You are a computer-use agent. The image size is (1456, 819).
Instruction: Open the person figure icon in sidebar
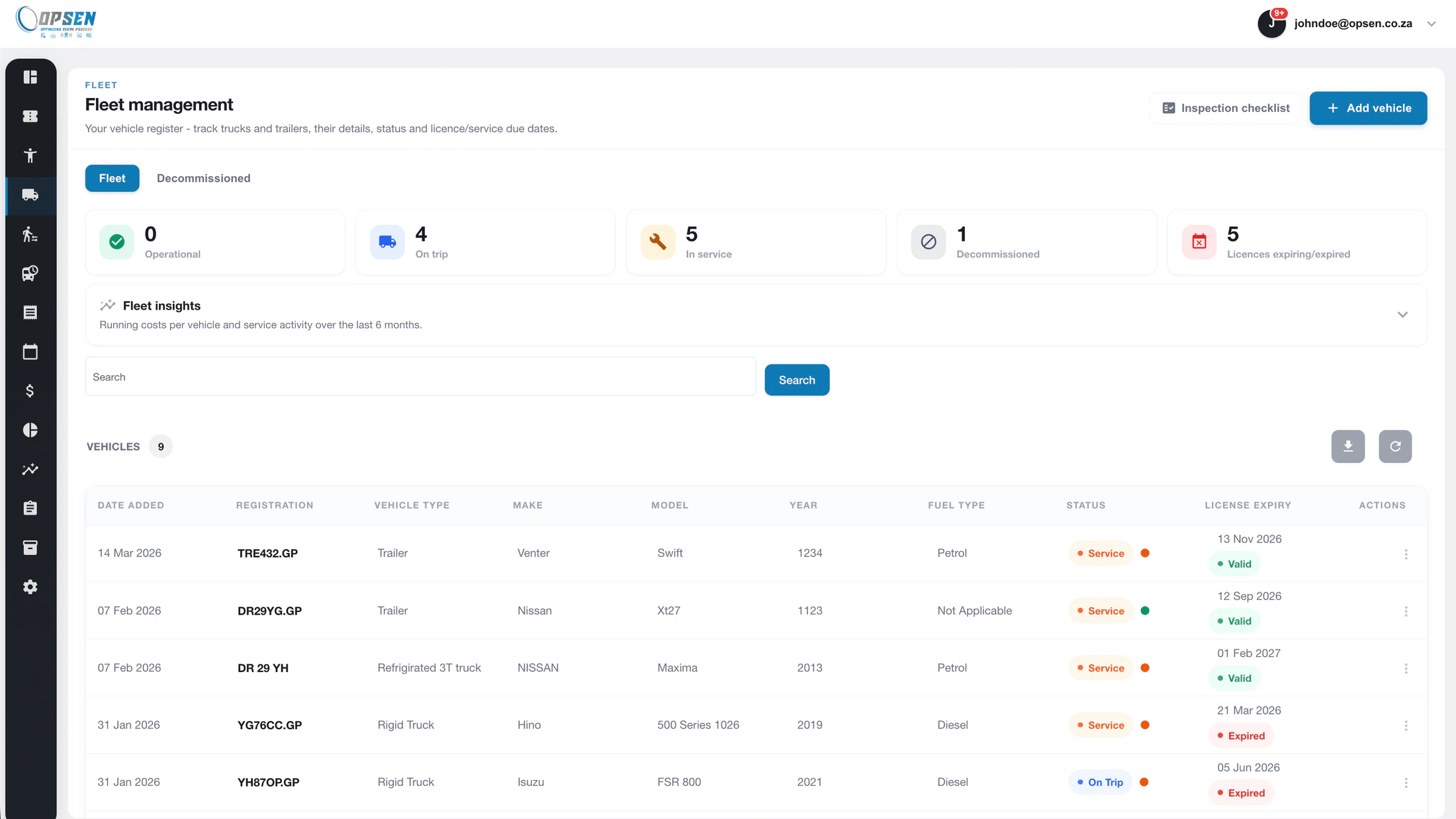[x=30, y=155]
